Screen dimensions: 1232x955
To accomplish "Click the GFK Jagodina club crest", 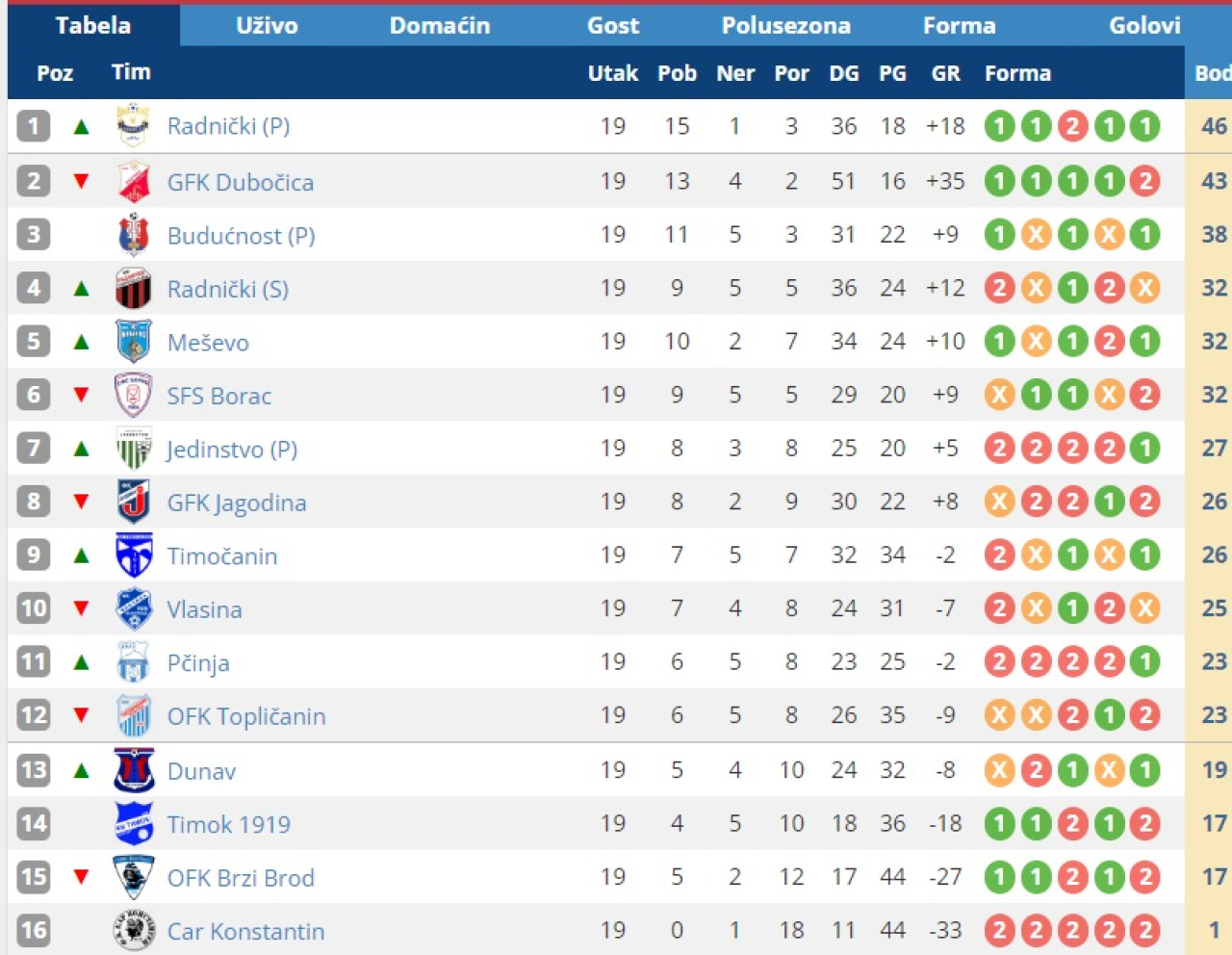I will point(133,502).
